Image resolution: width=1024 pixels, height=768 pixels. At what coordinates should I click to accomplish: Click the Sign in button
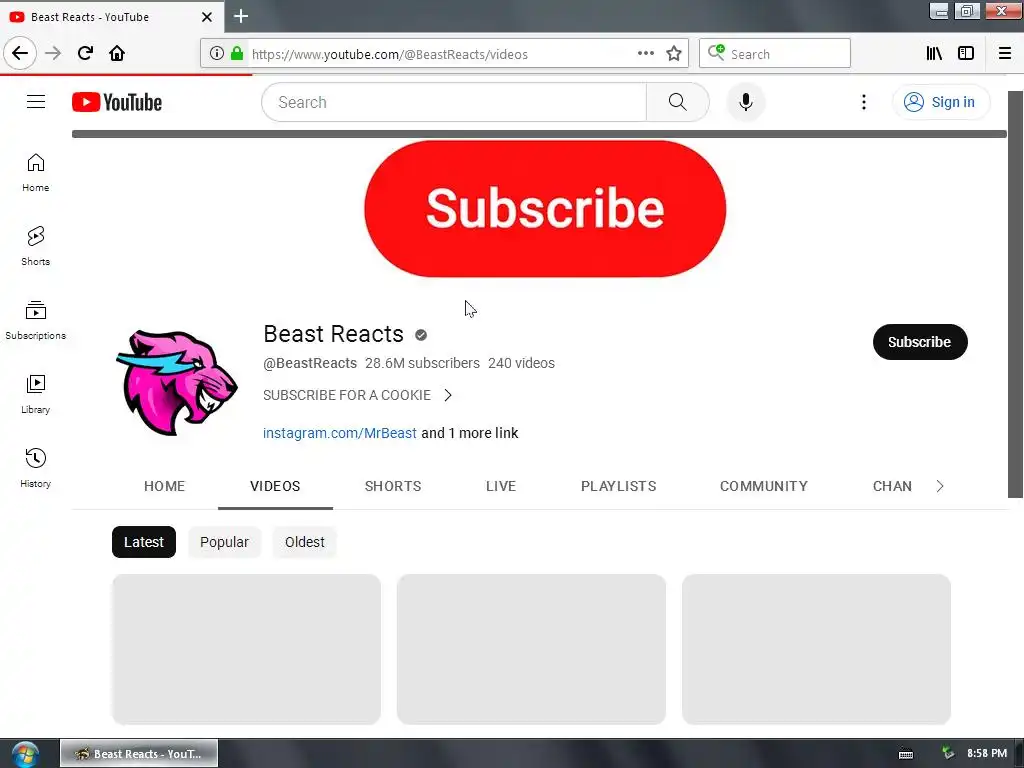(x=940, y=103)
